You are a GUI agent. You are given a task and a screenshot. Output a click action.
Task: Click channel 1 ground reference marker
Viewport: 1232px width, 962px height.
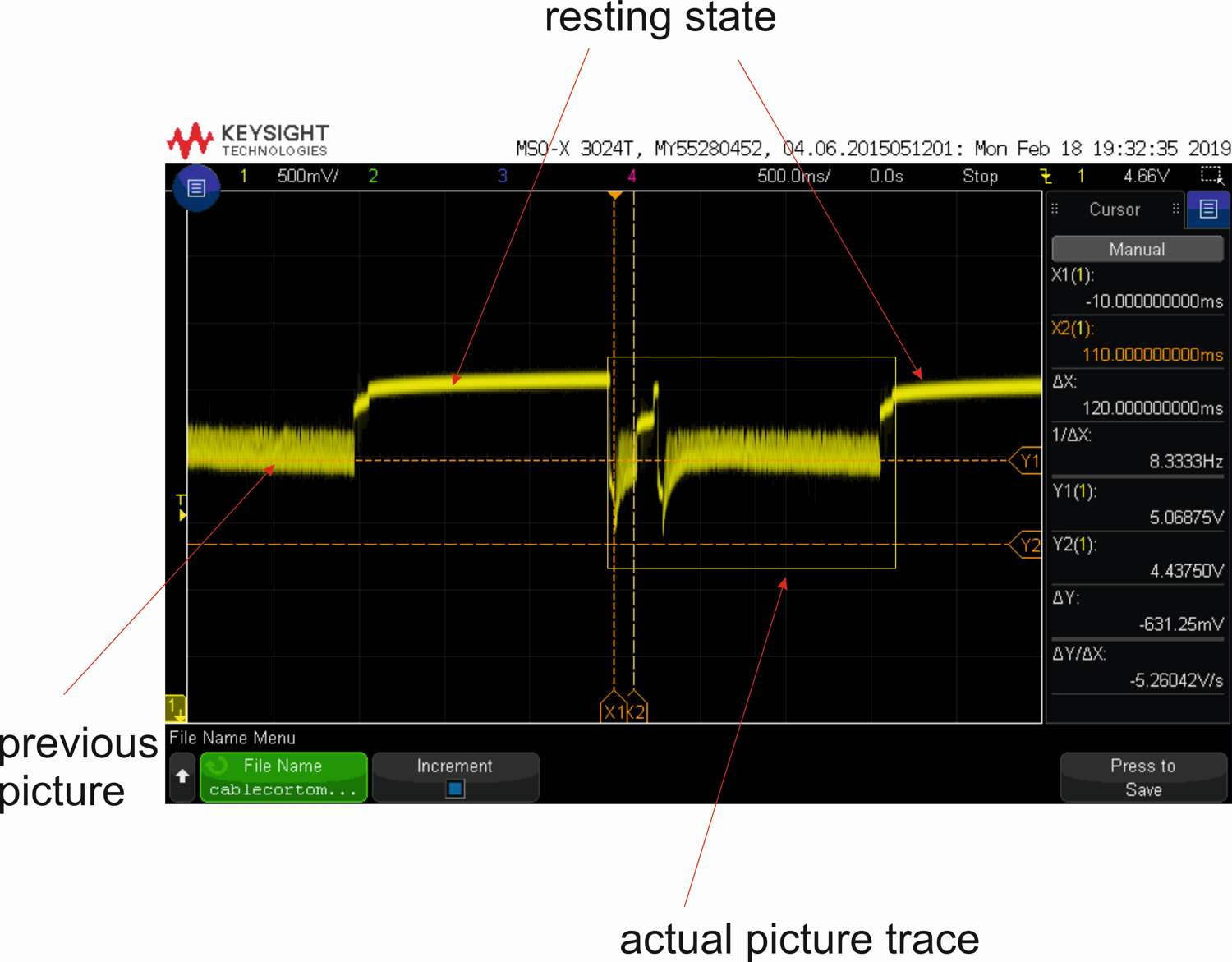click(176, 708)
